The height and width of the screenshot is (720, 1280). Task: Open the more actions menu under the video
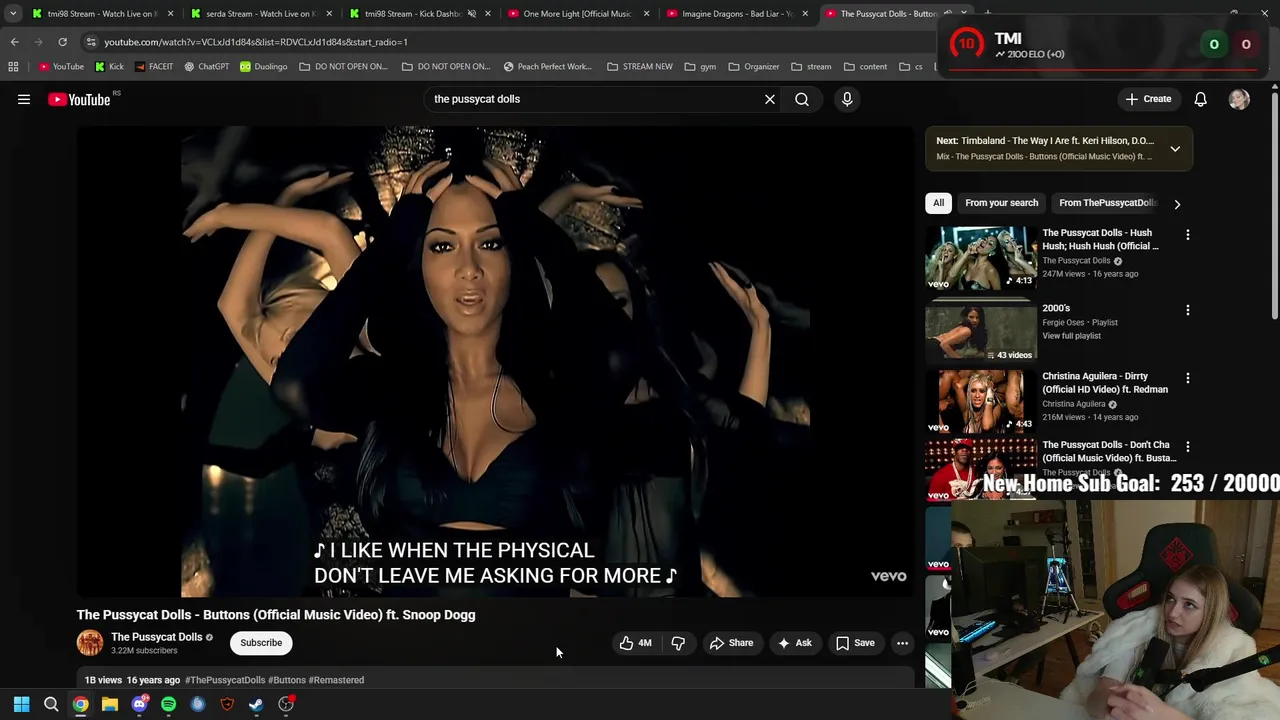(902, 643)
